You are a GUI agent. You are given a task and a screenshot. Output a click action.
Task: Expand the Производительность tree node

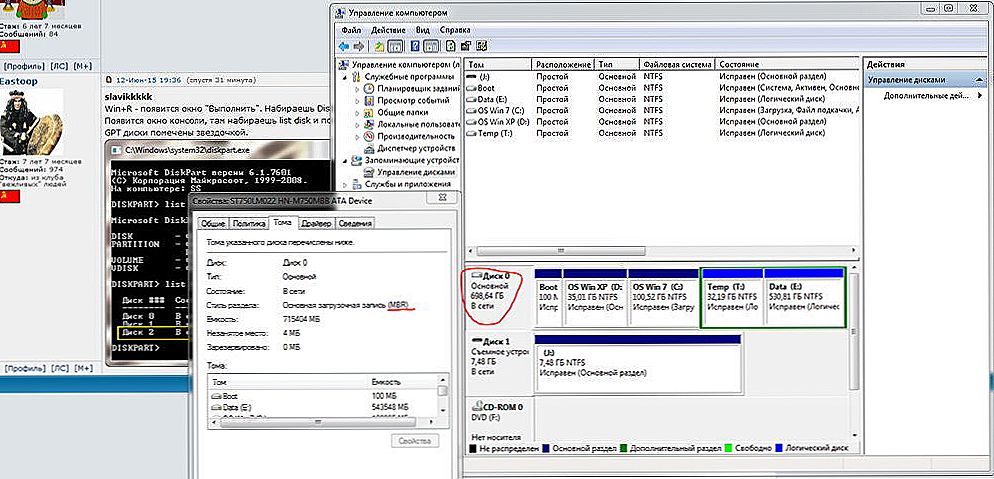[x=357, y=137]
